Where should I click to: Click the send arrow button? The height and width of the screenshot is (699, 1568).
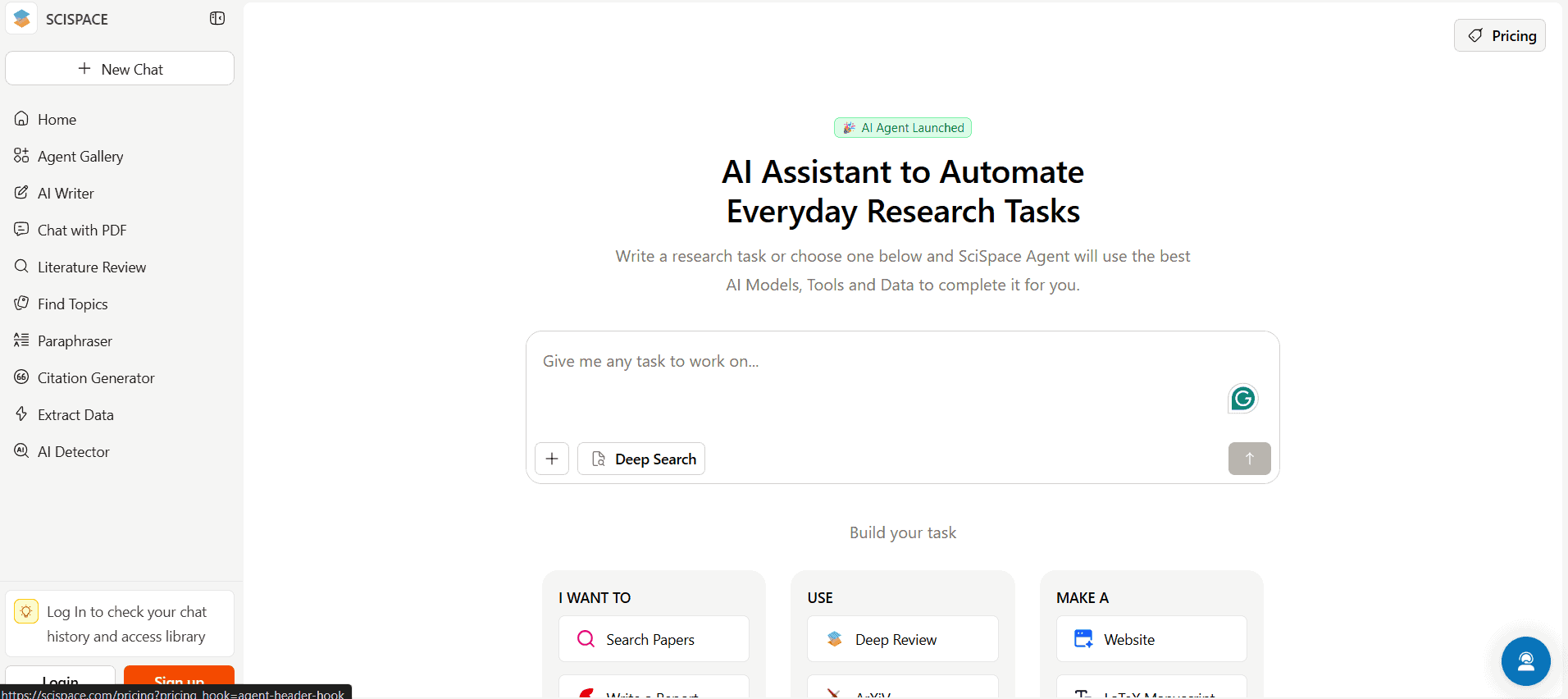coord(1249,459)
